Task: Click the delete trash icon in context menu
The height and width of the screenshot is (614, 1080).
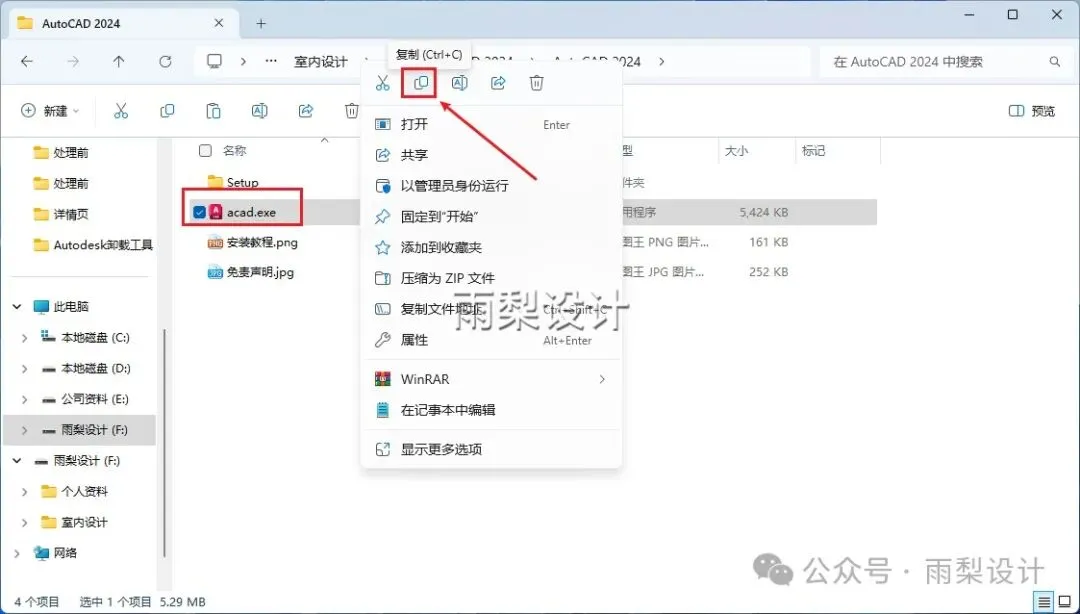Action: 537,83
